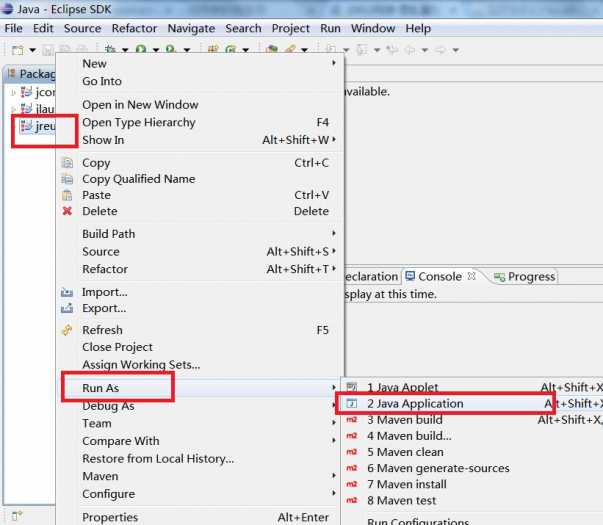Click the Export icon in context menu
This screenshot has width=603, height=525.
tap(67, 308)
